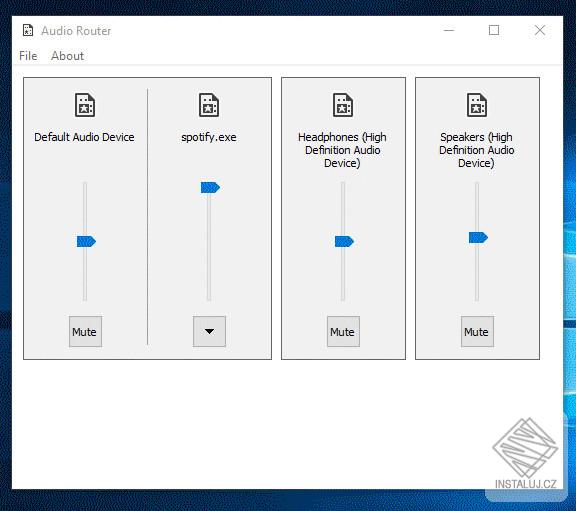Click the Headphones volume slider handle
Screen dimensions: 576x511
coord(344,241)
